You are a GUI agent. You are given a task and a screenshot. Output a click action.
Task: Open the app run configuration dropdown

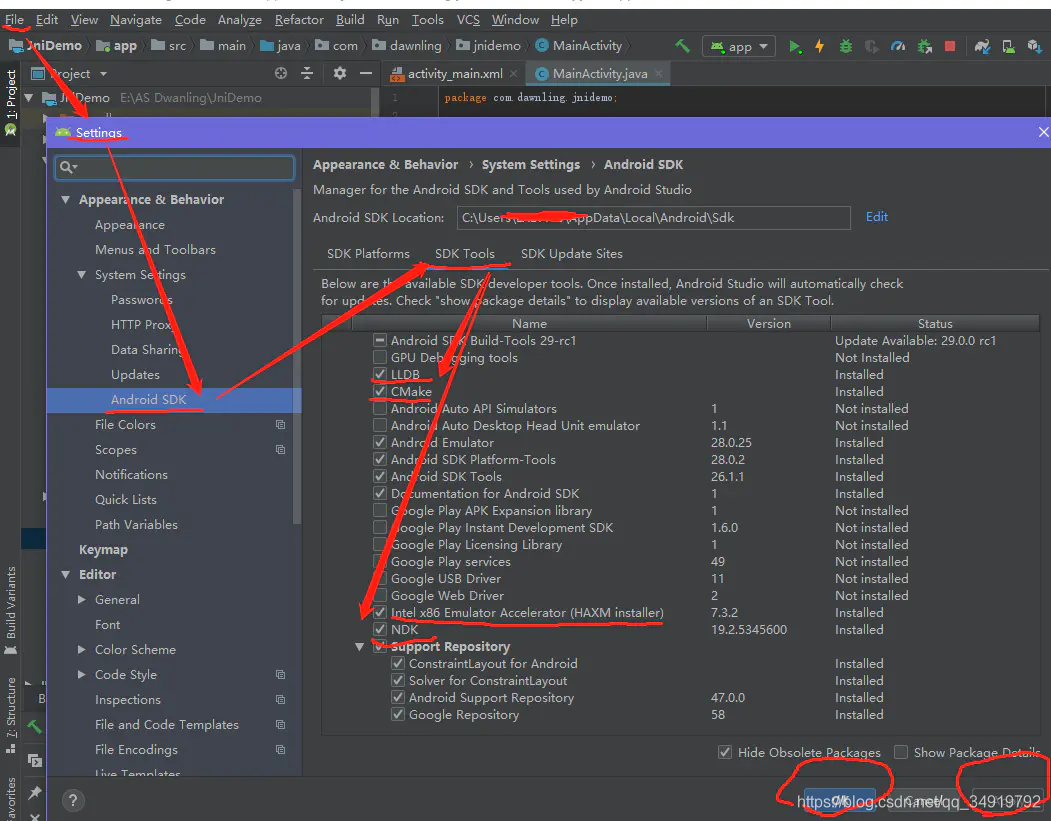click(739, 46)
